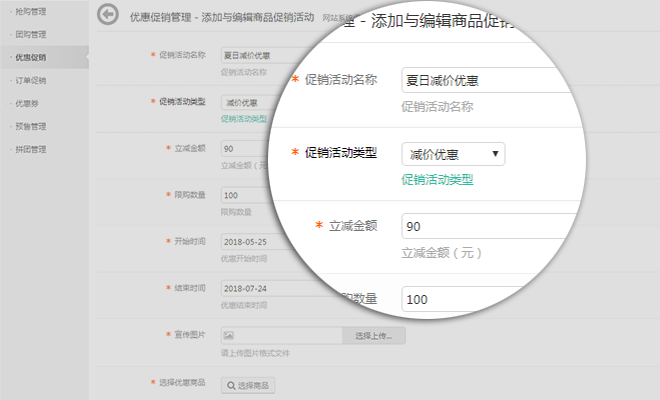Open 预售管理 in the sidebar
Screen dimensions: 660x400
coord(31,126)
